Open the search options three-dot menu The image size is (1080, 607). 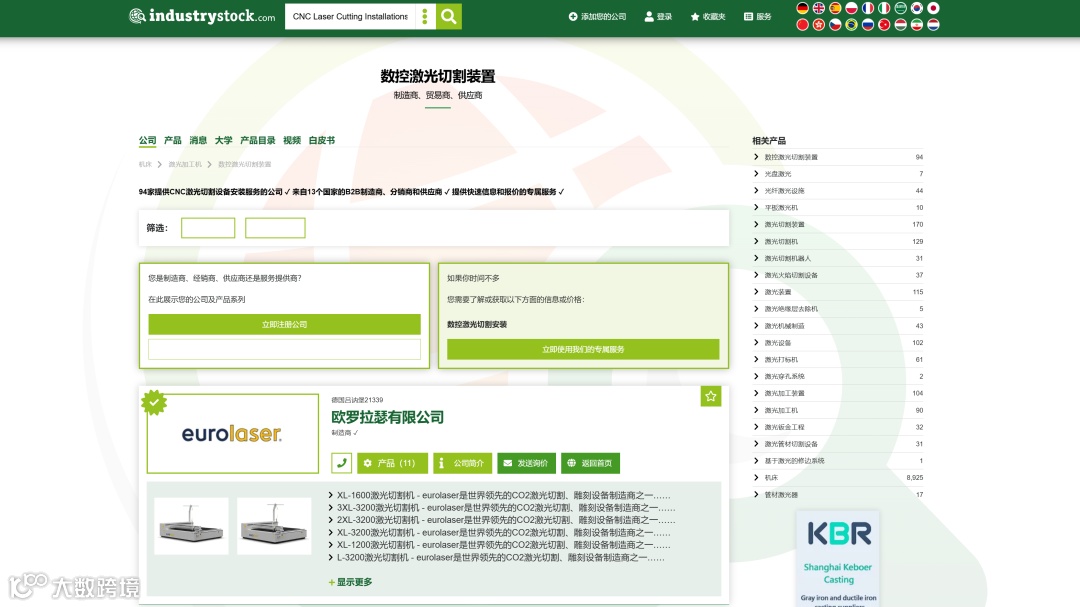[425, 16]
